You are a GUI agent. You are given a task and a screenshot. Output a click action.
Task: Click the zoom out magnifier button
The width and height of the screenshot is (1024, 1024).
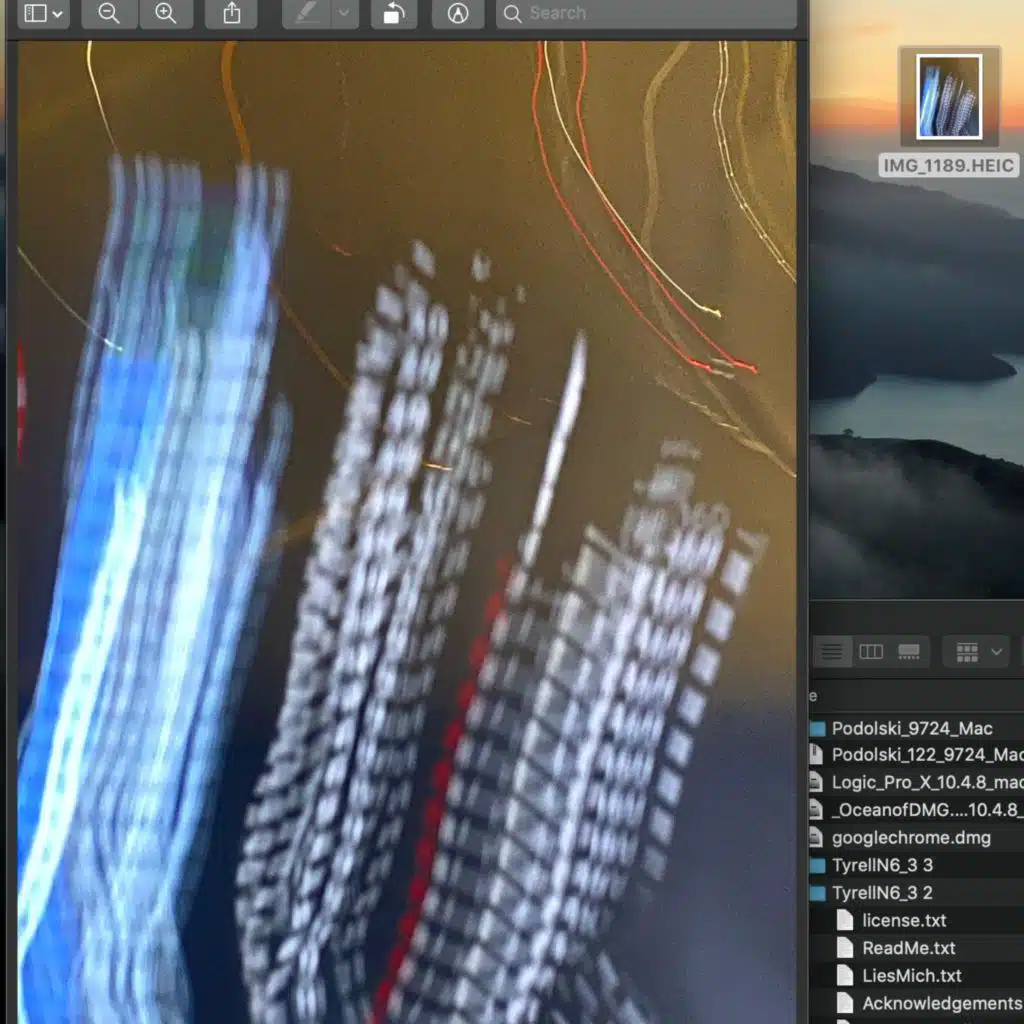coord(108,14)
